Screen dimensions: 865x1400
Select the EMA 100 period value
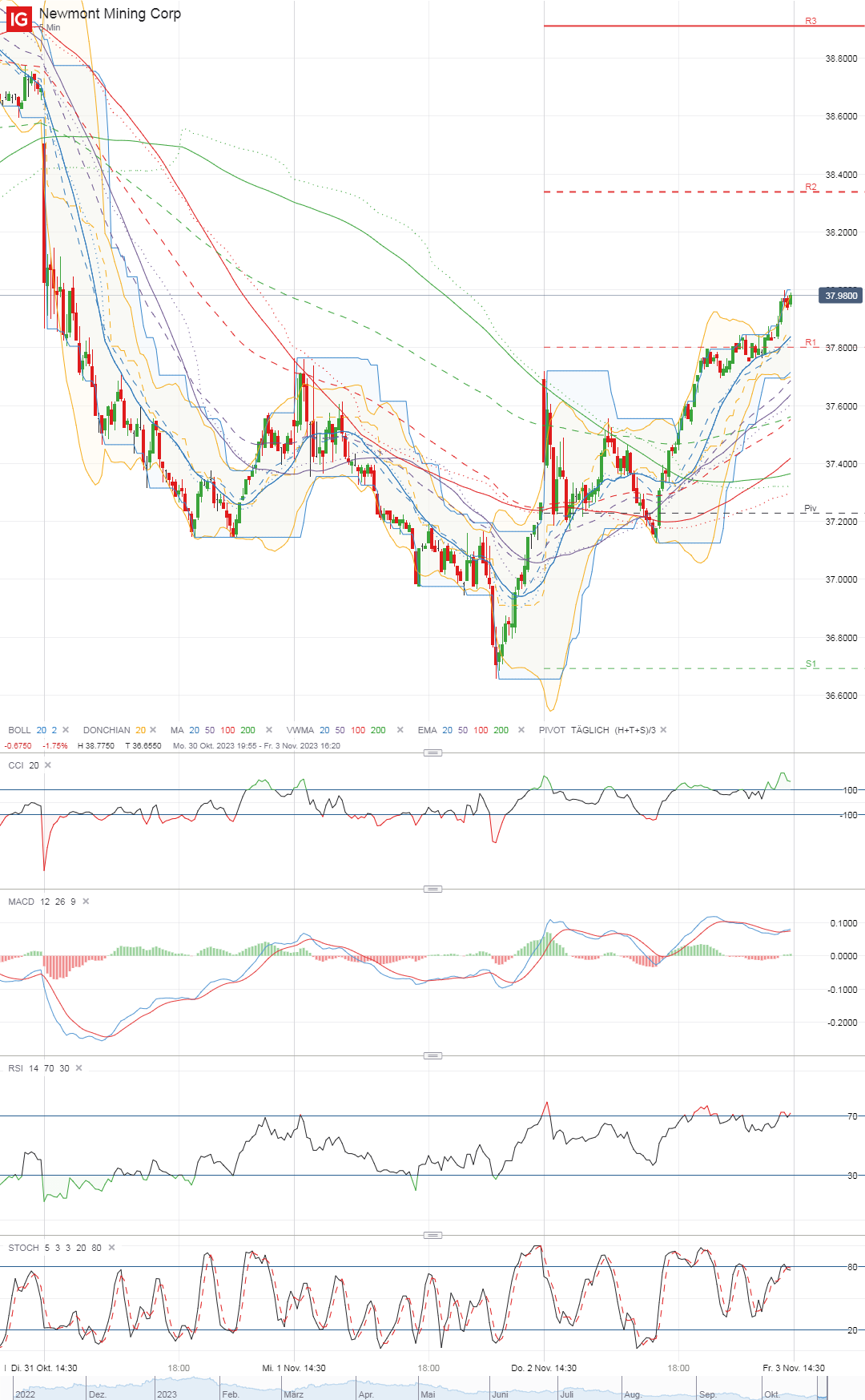[x=481, y=730]
